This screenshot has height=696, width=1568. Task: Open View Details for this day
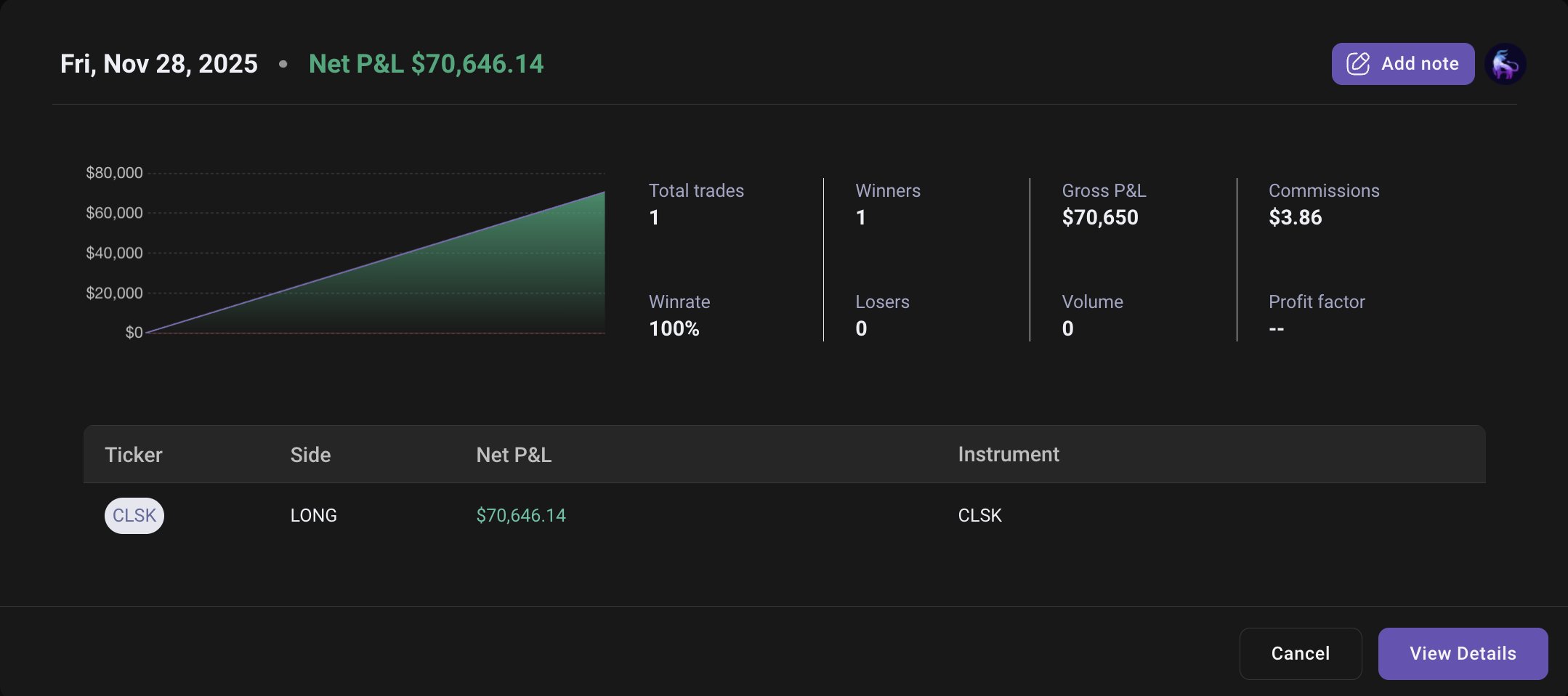click(1463, 653)
